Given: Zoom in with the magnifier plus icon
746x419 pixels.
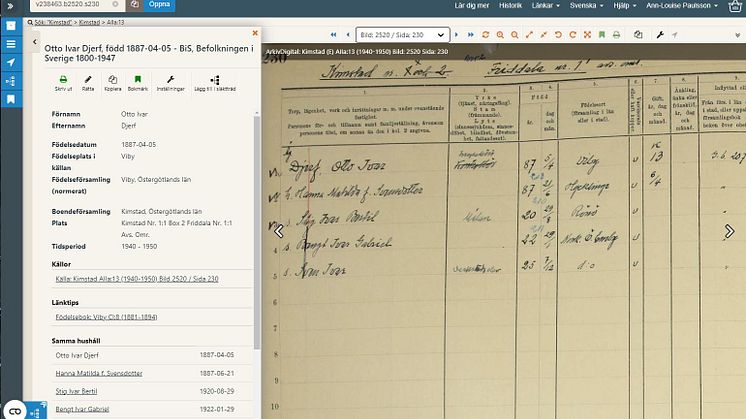Looking at the screenshot, I should pos(500,35).
